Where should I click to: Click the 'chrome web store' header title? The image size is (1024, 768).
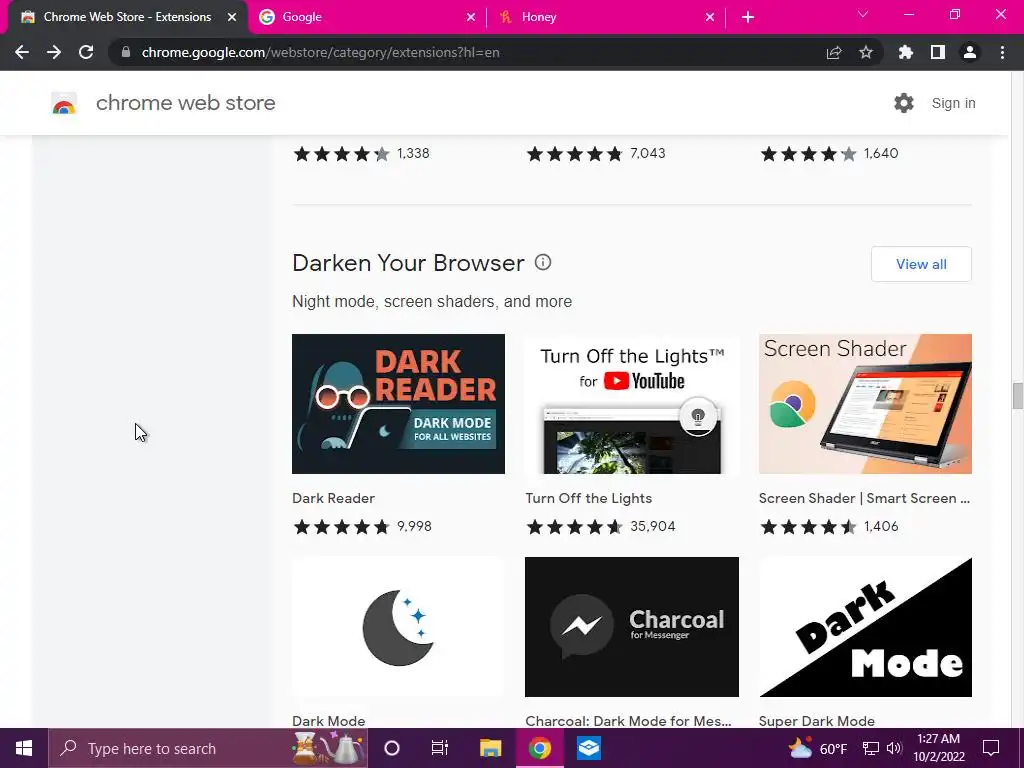pos(185,103)
